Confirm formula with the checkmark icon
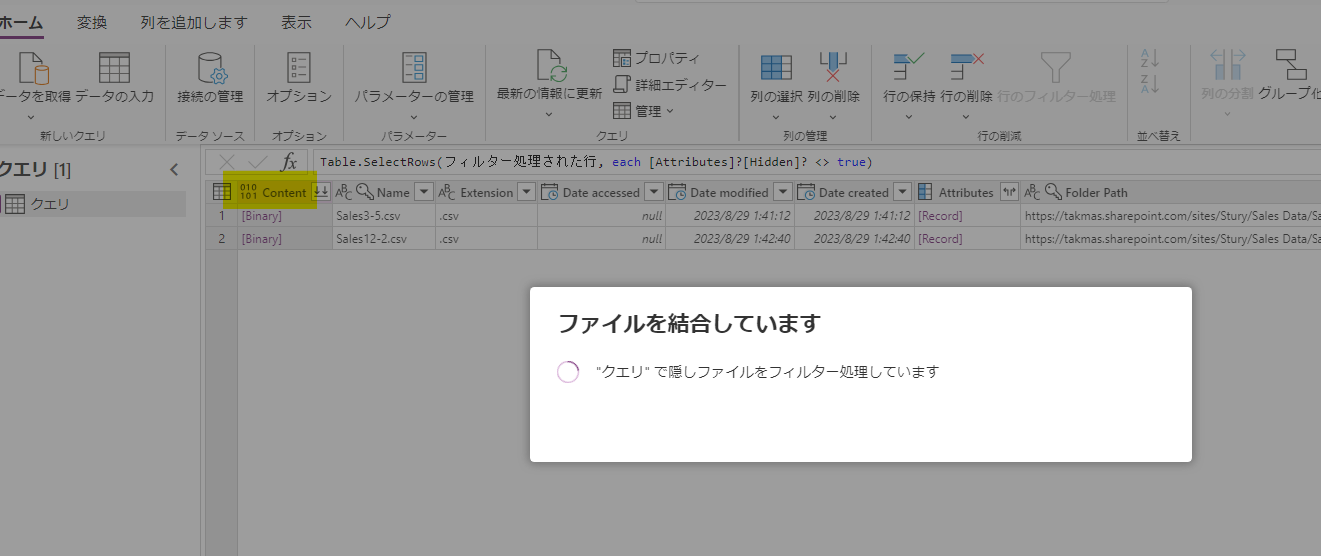The width and height of the screenshot is (1321, 556). click(258, 162)
